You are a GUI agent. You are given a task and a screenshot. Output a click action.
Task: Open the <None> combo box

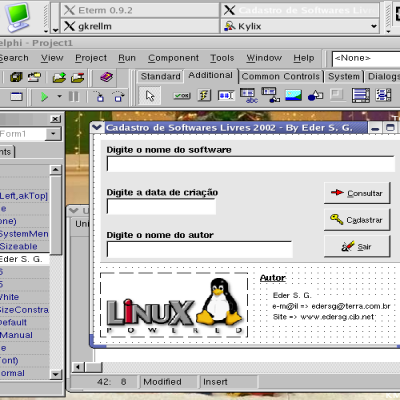tap(366, 59)
